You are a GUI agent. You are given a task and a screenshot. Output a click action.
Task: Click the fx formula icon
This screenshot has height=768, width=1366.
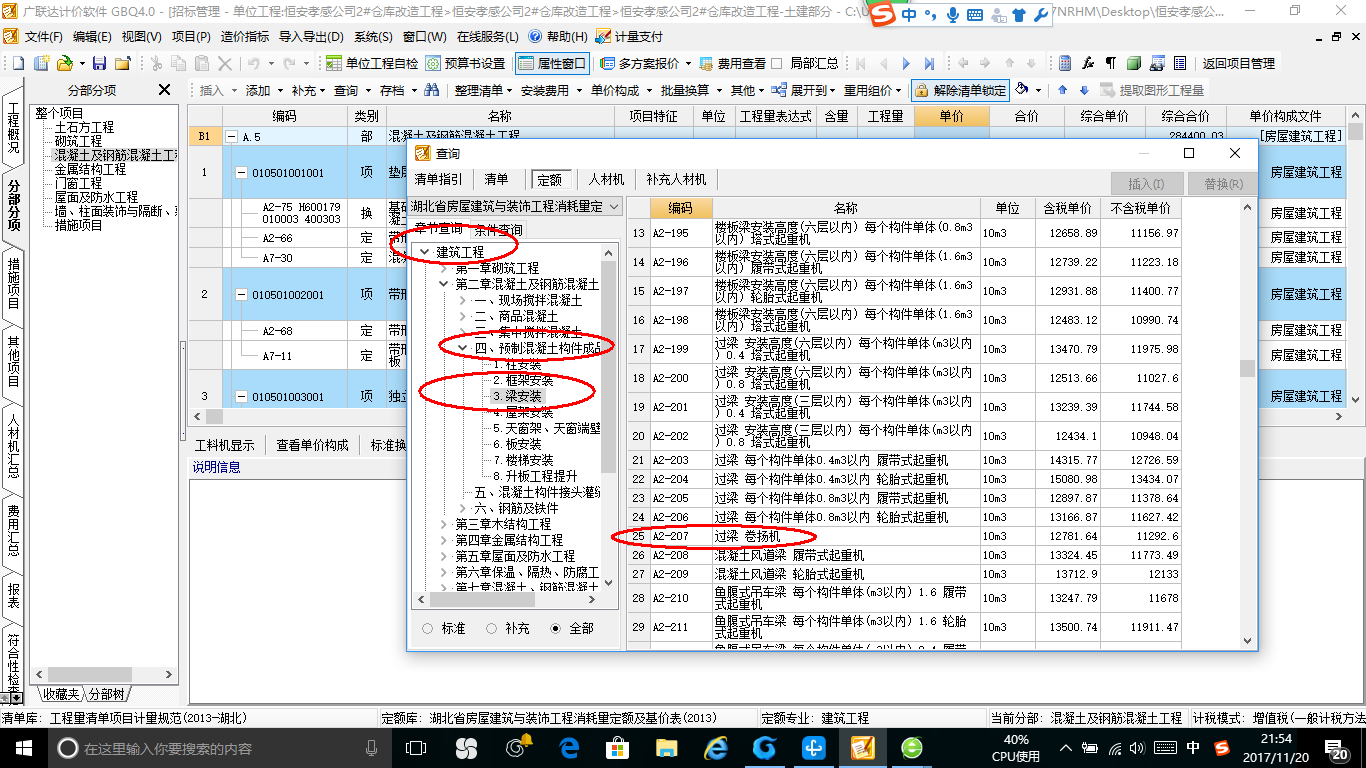pyautogui.click(x=1088, y=63)
